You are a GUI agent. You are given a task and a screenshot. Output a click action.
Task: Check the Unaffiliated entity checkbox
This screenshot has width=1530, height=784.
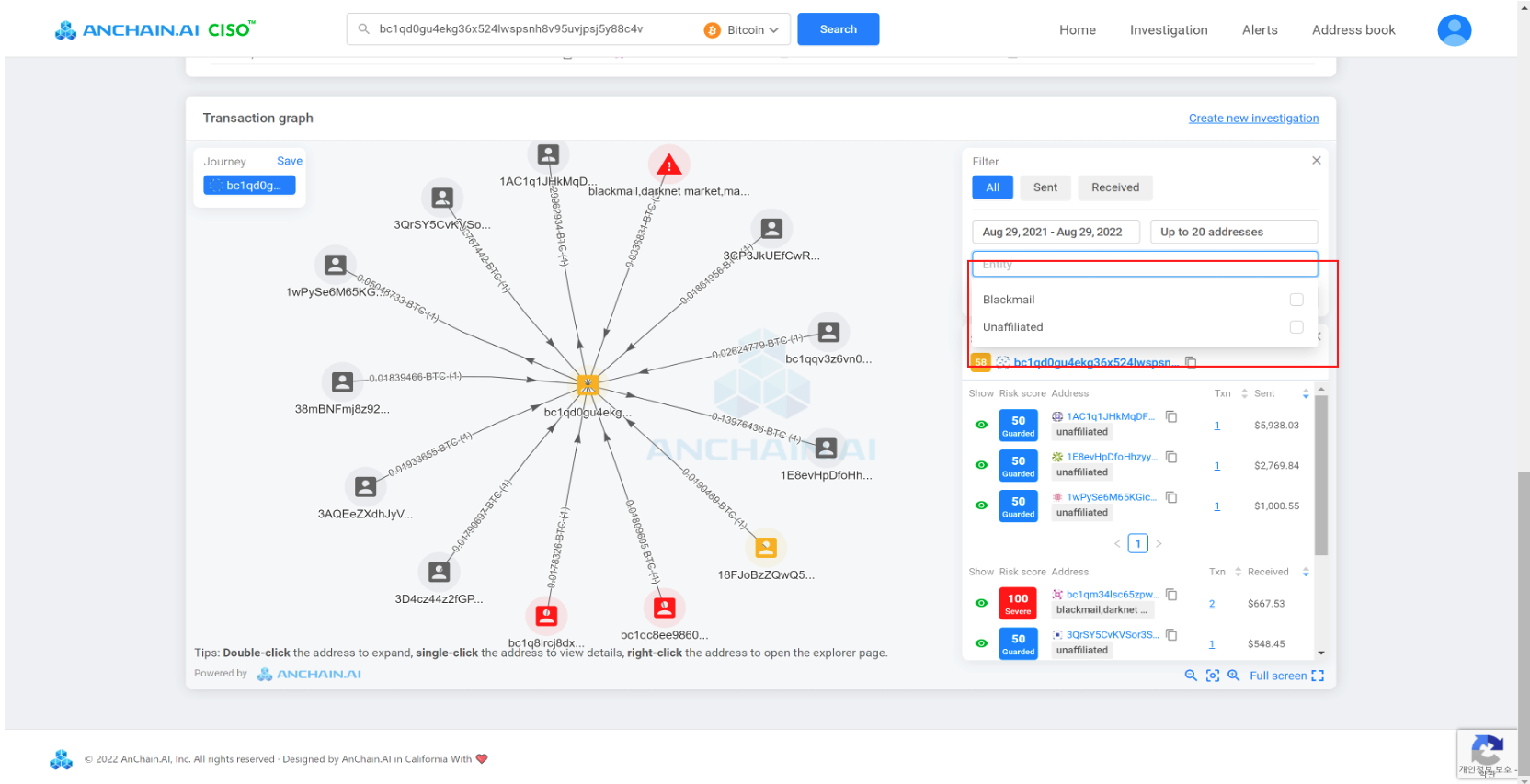click(x=1296, y=327)
